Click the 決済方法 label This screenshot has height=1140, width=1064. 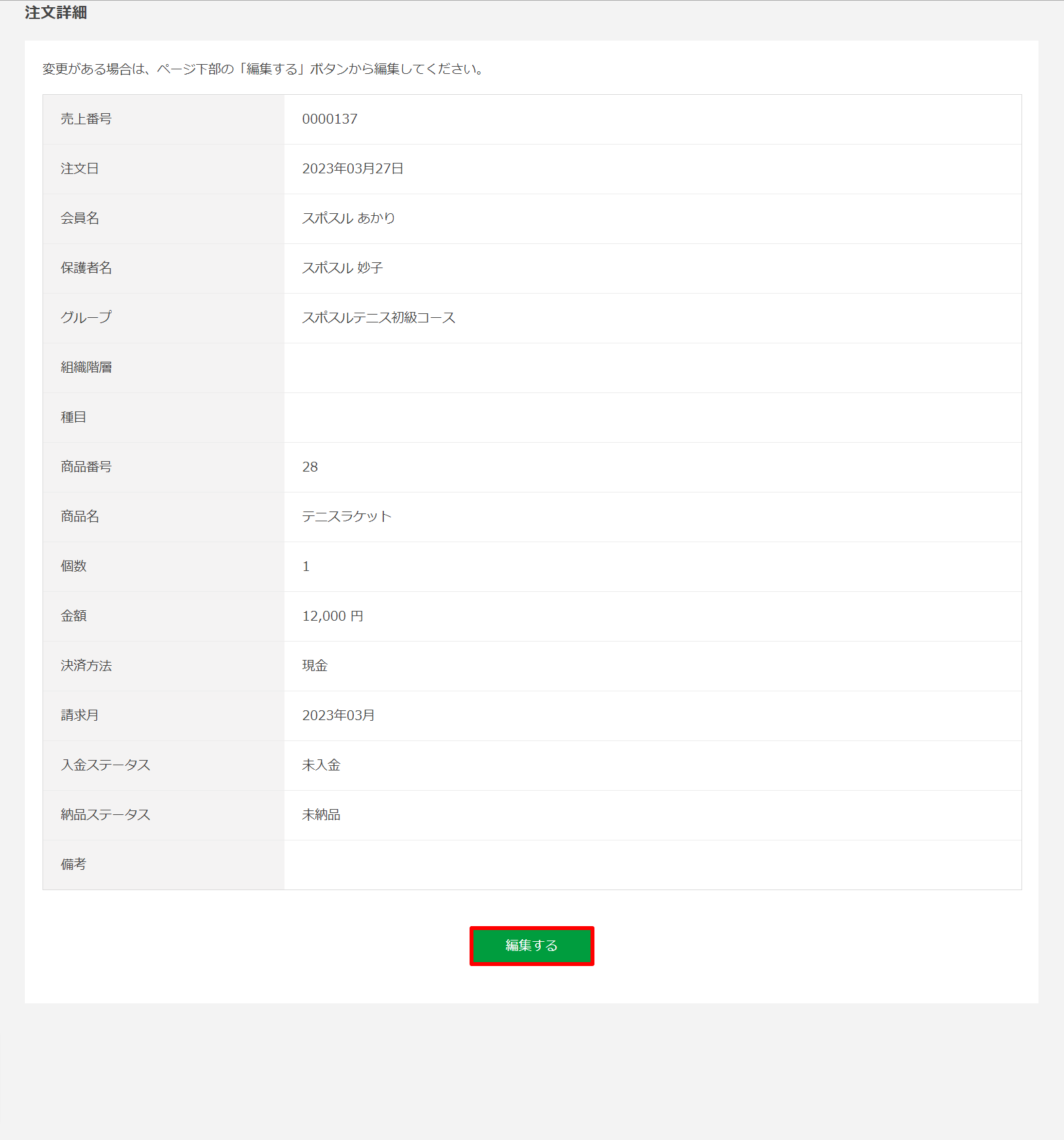tap(86, 666)
